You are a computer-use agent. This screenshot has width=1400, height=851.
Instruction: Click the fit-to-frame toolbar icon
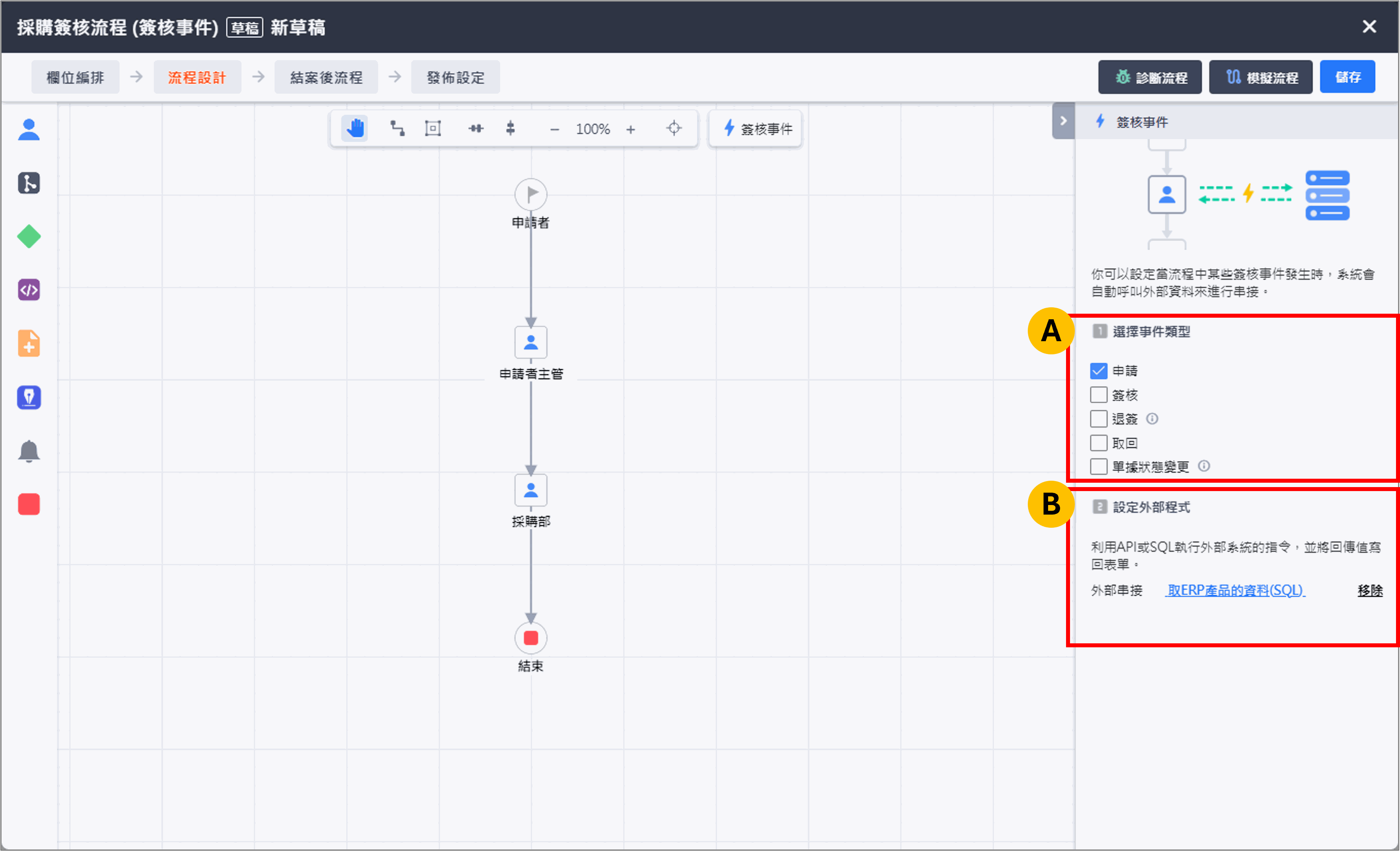click(433, 128)
